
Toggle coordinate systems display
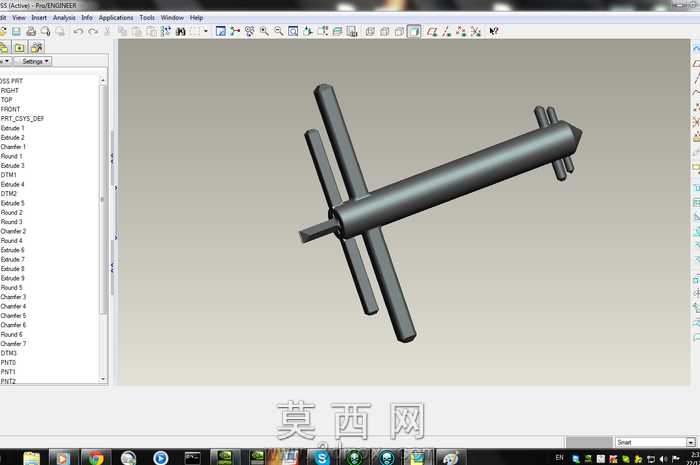click(476, 31)
